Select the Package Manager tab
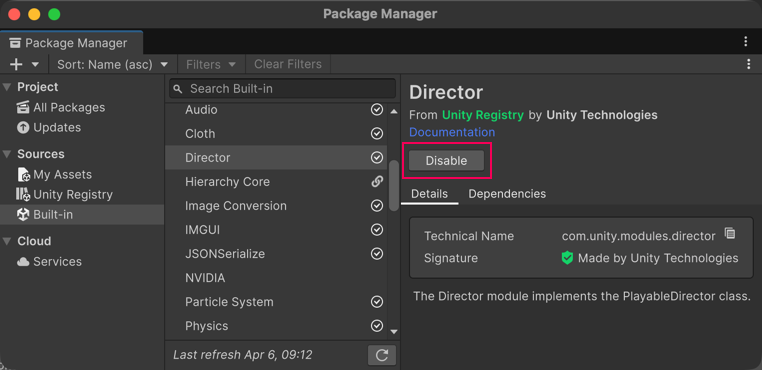 click(x=71, y=43)
